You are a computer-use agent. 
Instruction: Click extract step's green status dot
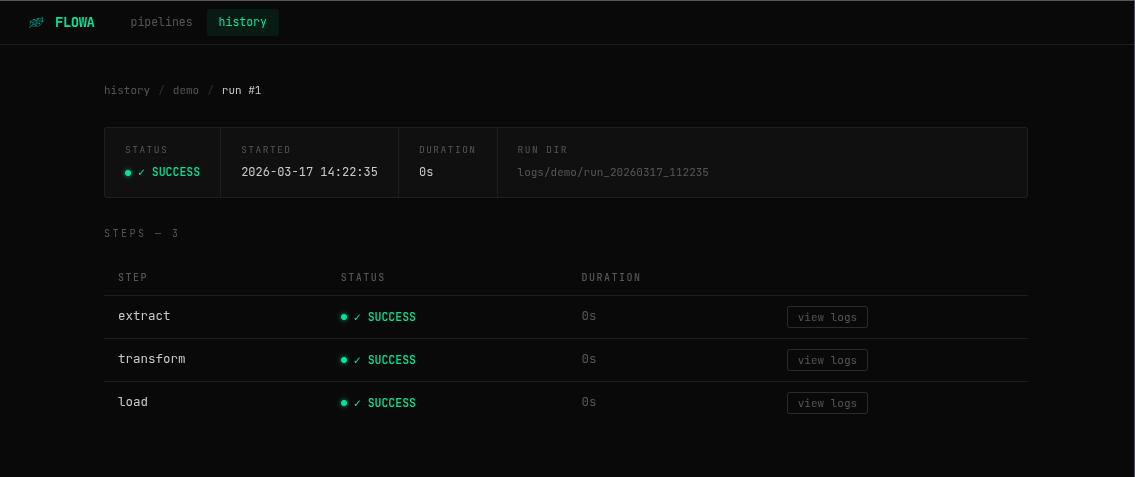[x=344, y=317]
